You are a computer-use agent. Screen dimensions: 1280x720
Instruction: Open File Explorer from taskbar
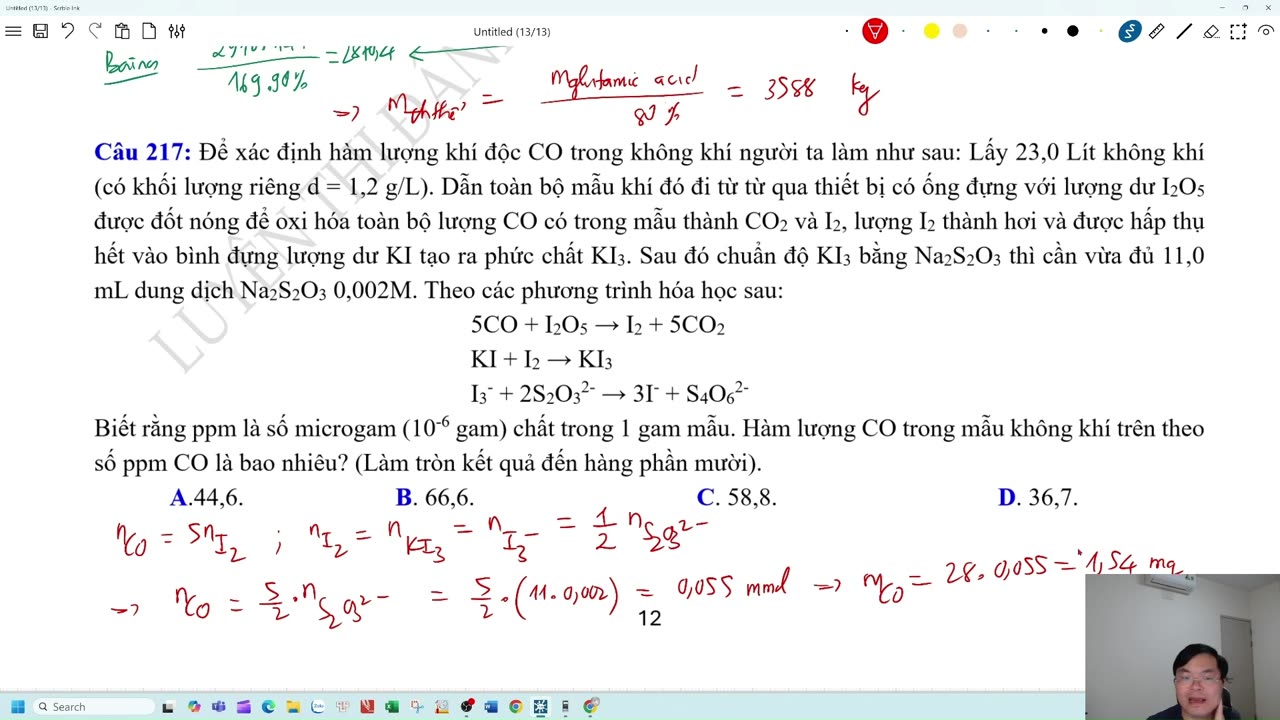coord(293,707)
